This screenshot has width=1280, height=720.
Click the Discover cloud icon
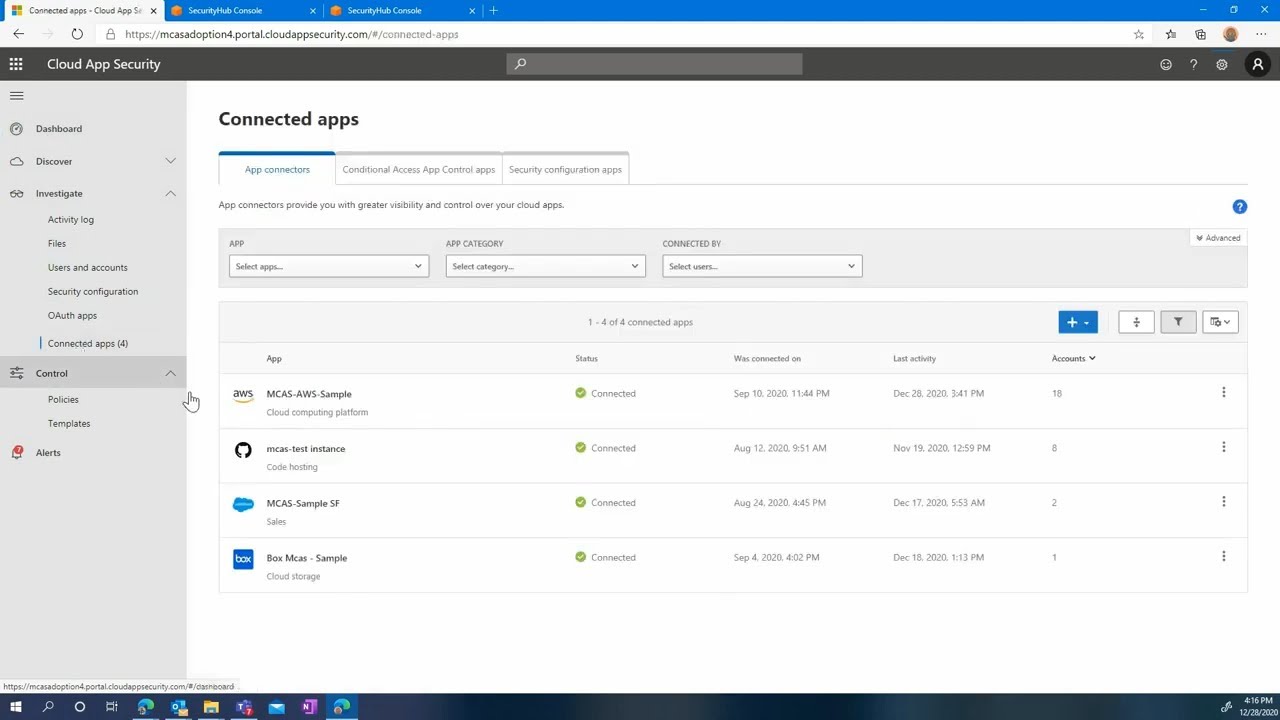(x=16, y=161)
